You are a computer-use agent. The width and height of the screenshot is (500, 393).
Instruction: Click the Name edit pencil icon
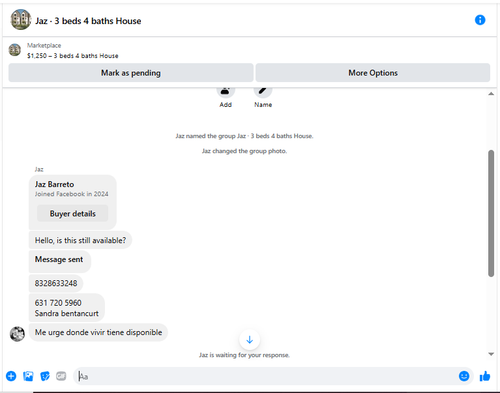coord(263,91)
